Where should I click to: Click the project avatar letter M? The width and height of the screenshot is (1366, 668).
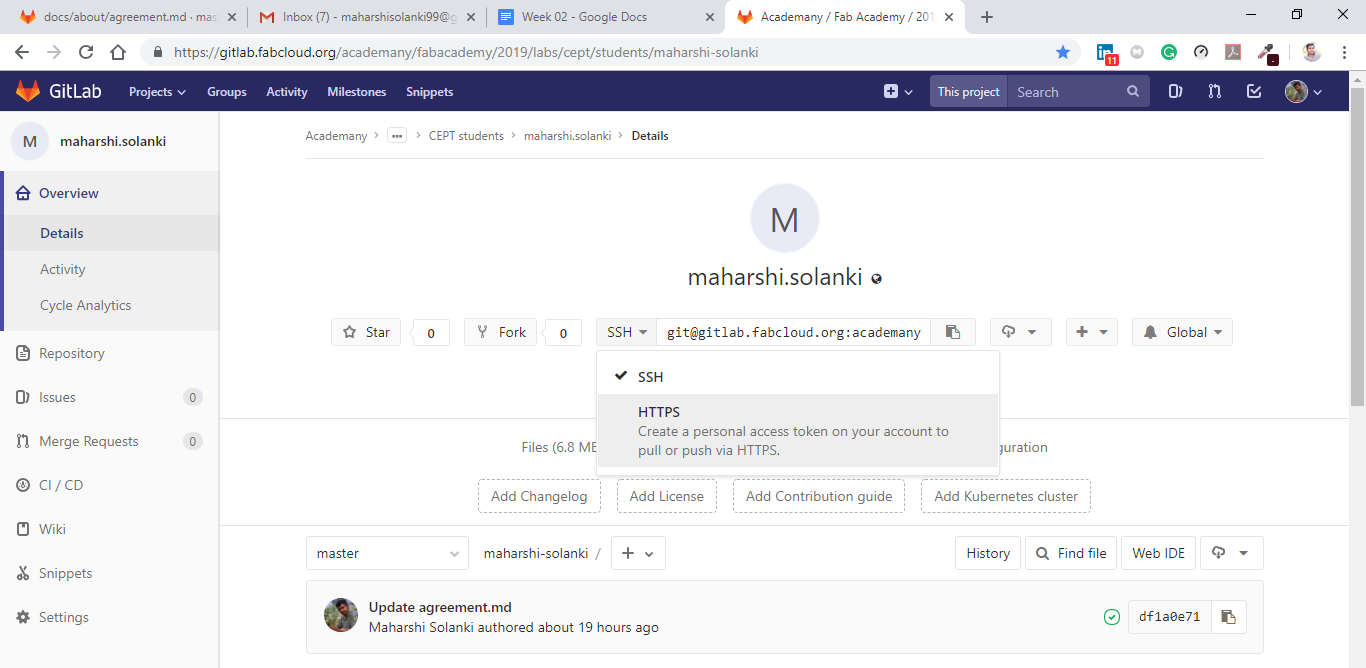[785, 218]
